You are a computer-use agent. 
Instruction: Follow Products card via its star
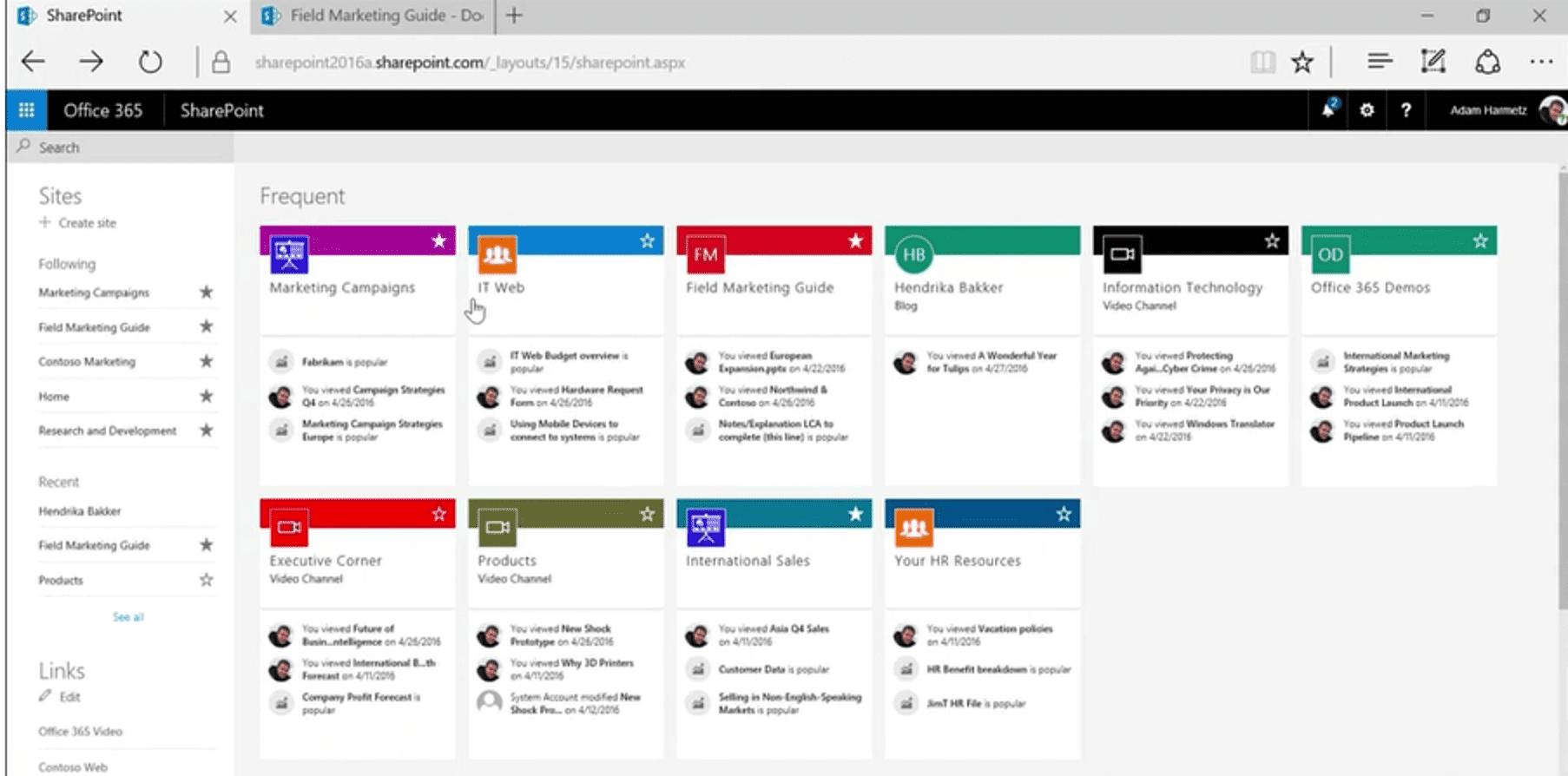pyautogui.click(x=648, y=514)
